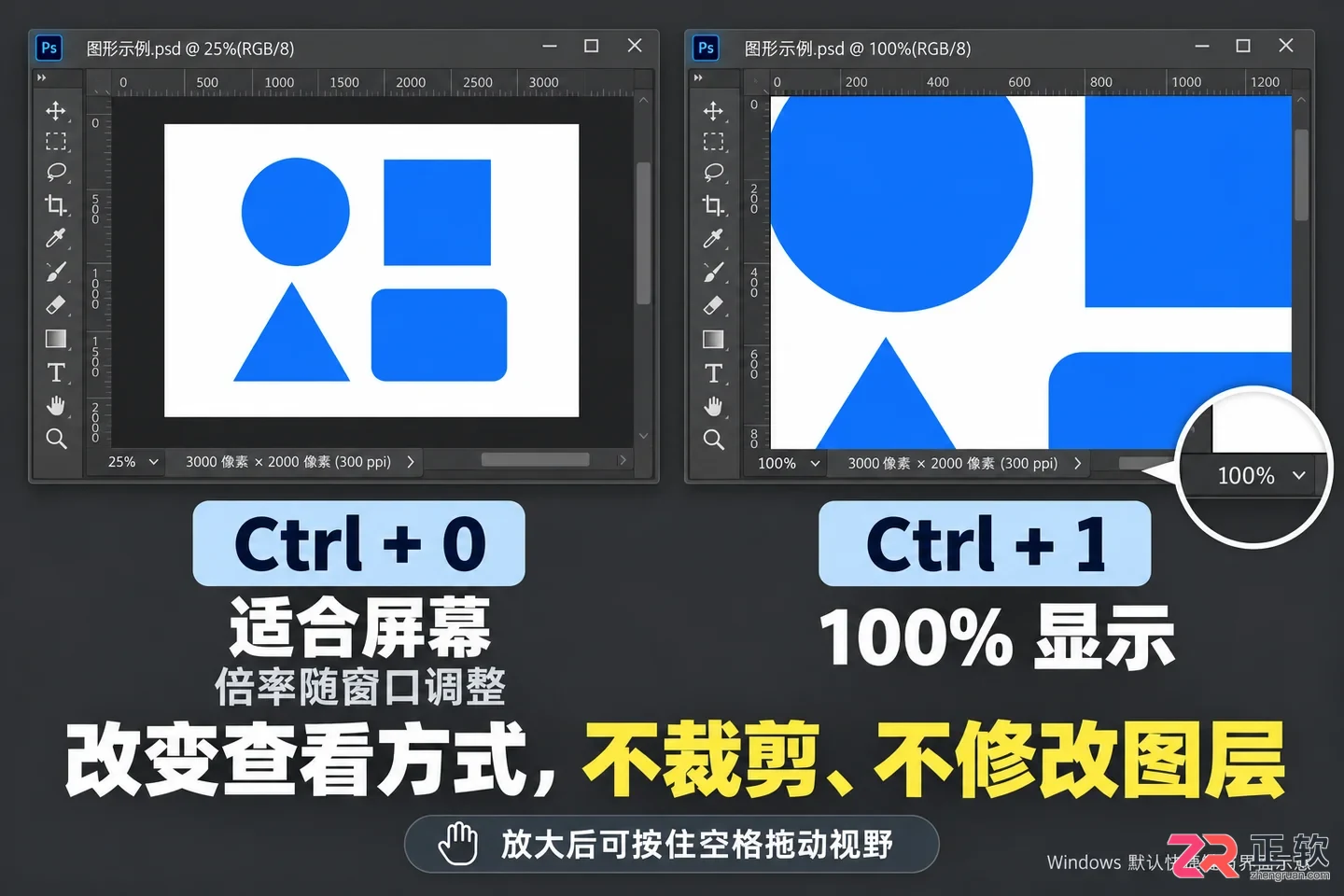Expand document info arrow in the 100% window
This screenshot has width=1344, height=896.
(x=1077, y=463)
